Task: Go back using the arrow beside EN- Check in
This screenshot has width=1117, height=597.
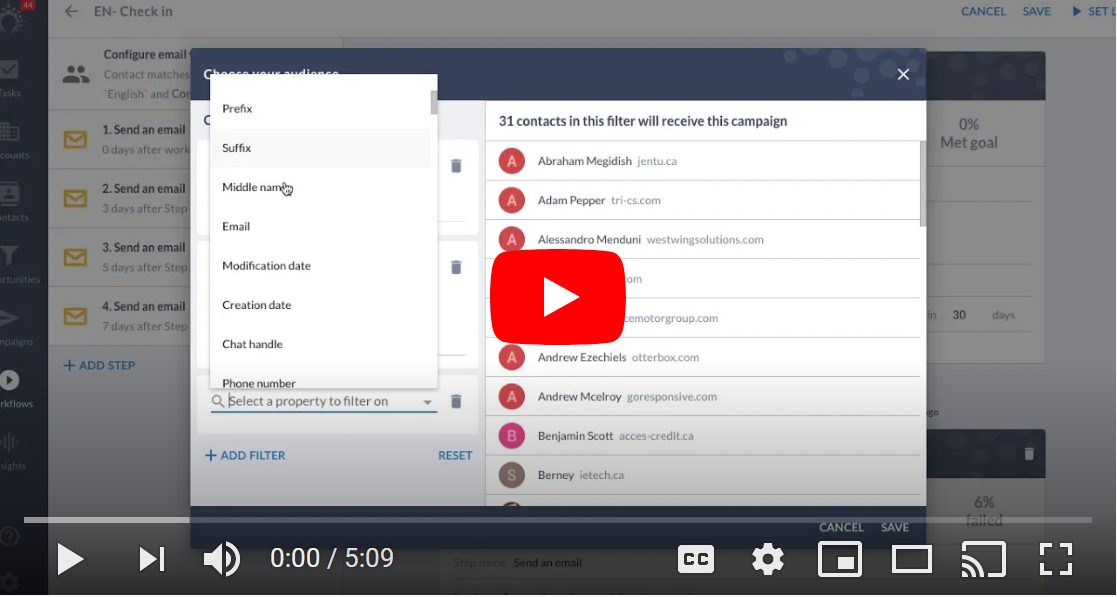Action: point(71,12)
